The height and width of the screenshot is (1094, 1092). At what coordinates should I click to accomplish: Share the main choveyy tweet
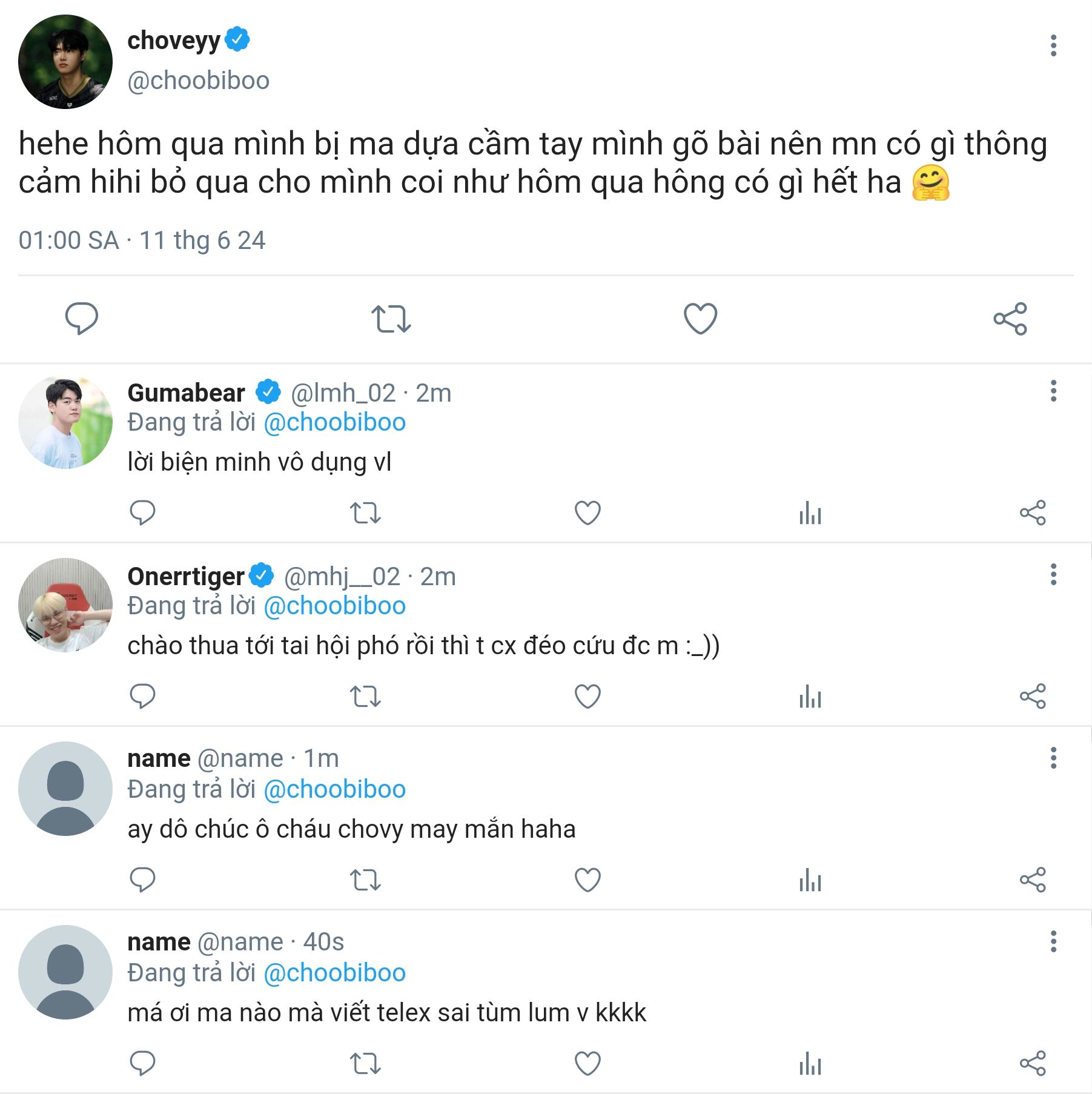[x=1010, y=319]
